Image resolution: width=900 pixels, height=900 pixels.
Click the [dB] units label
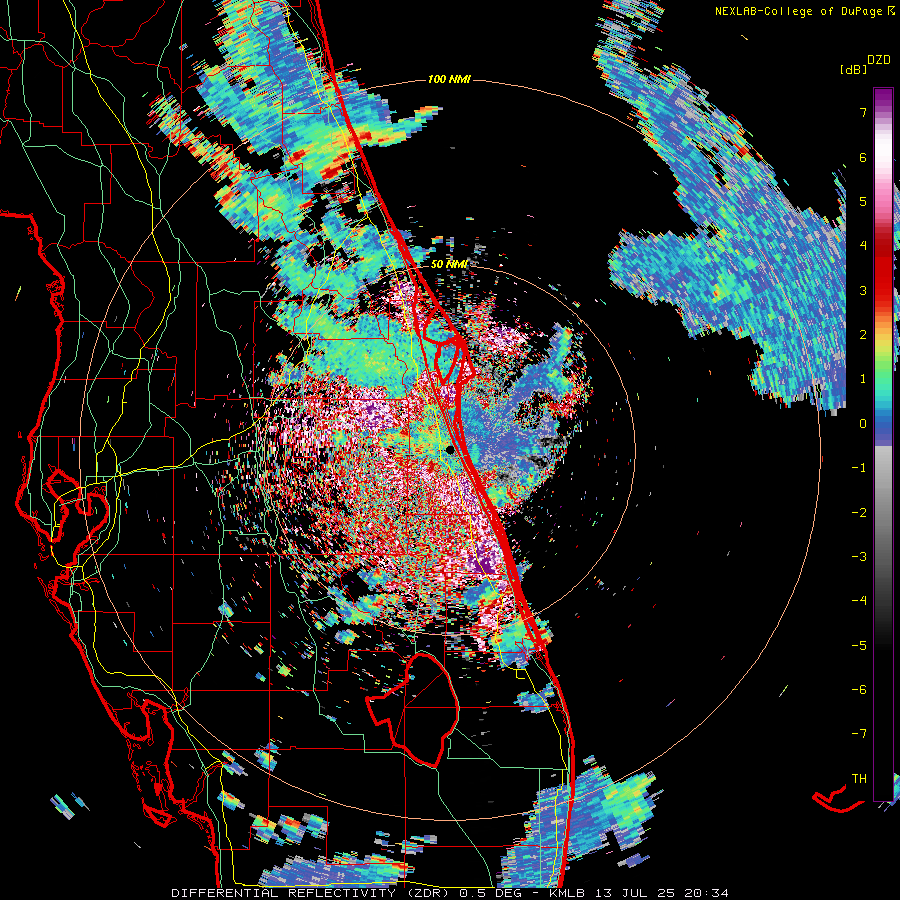pos(853,69)
